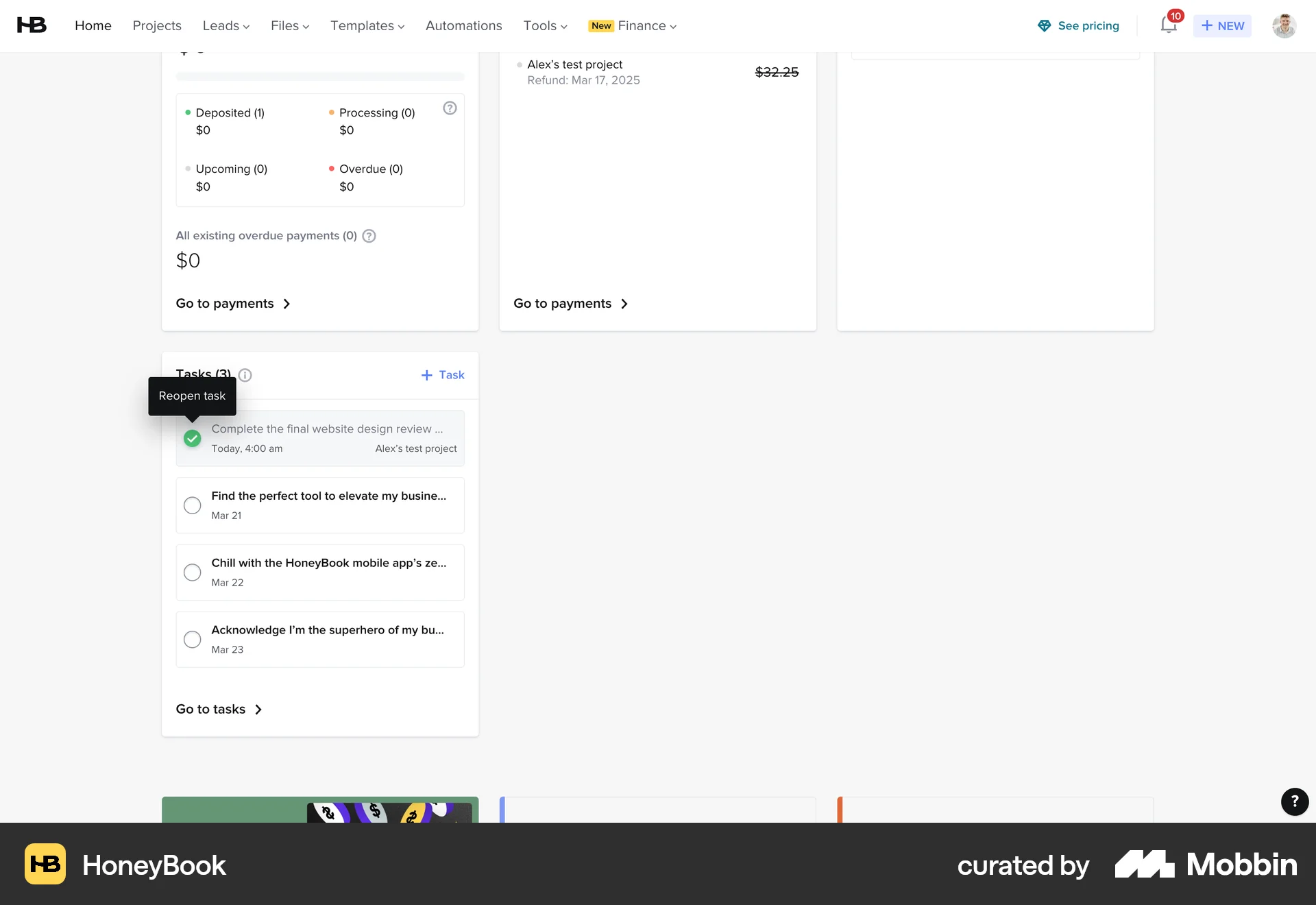Viewport: 1316px width, 905px height.
Task: Open the profile avatar menu
Action: click(1285, 26)
